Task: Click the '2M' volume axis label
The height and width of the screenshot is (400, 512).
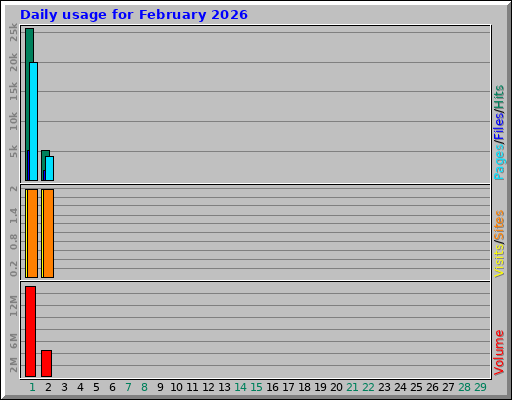Action: [x=13, y=365]
